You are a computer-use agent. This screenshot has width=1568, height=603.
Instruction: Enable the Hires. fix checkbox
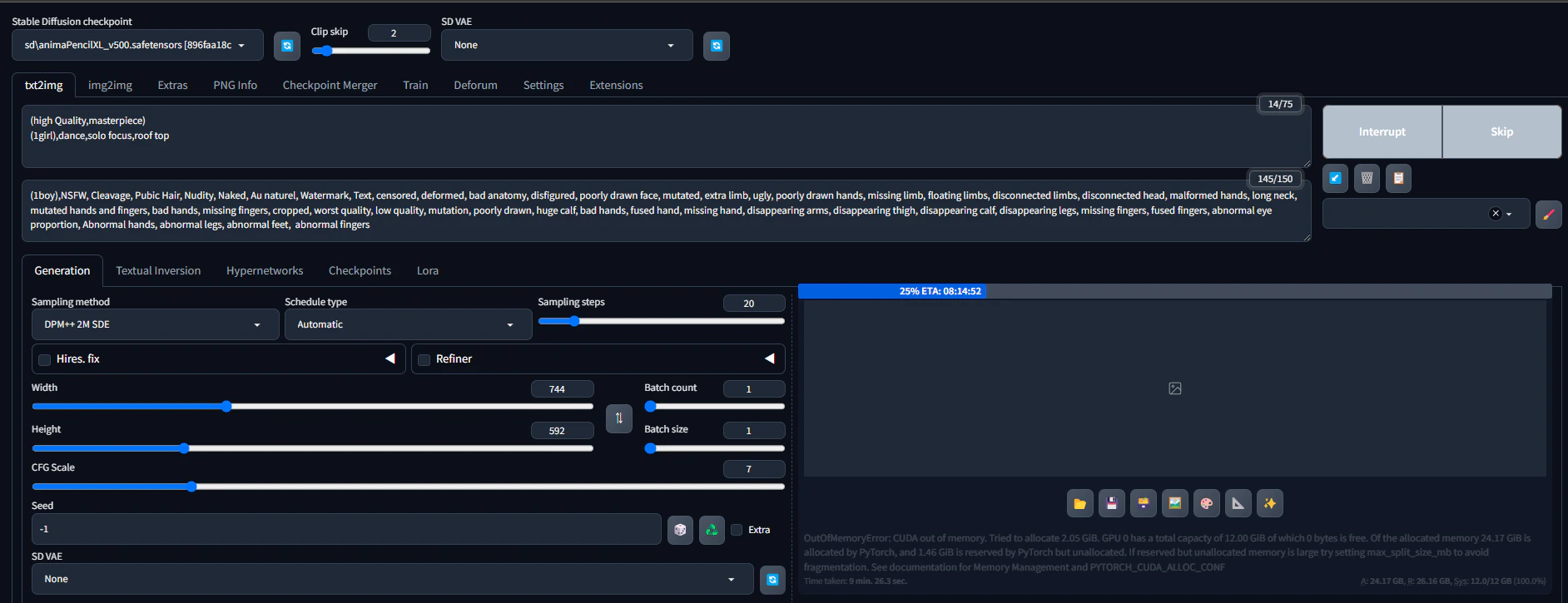click(45, 360)
